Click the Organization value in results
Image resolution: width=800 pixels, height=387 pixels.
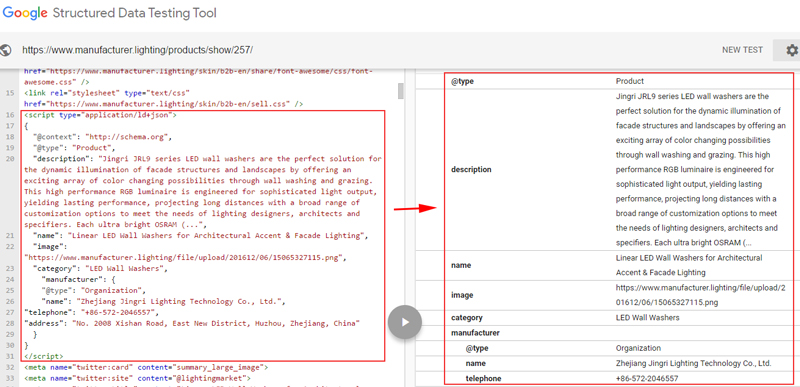[638, 348]
